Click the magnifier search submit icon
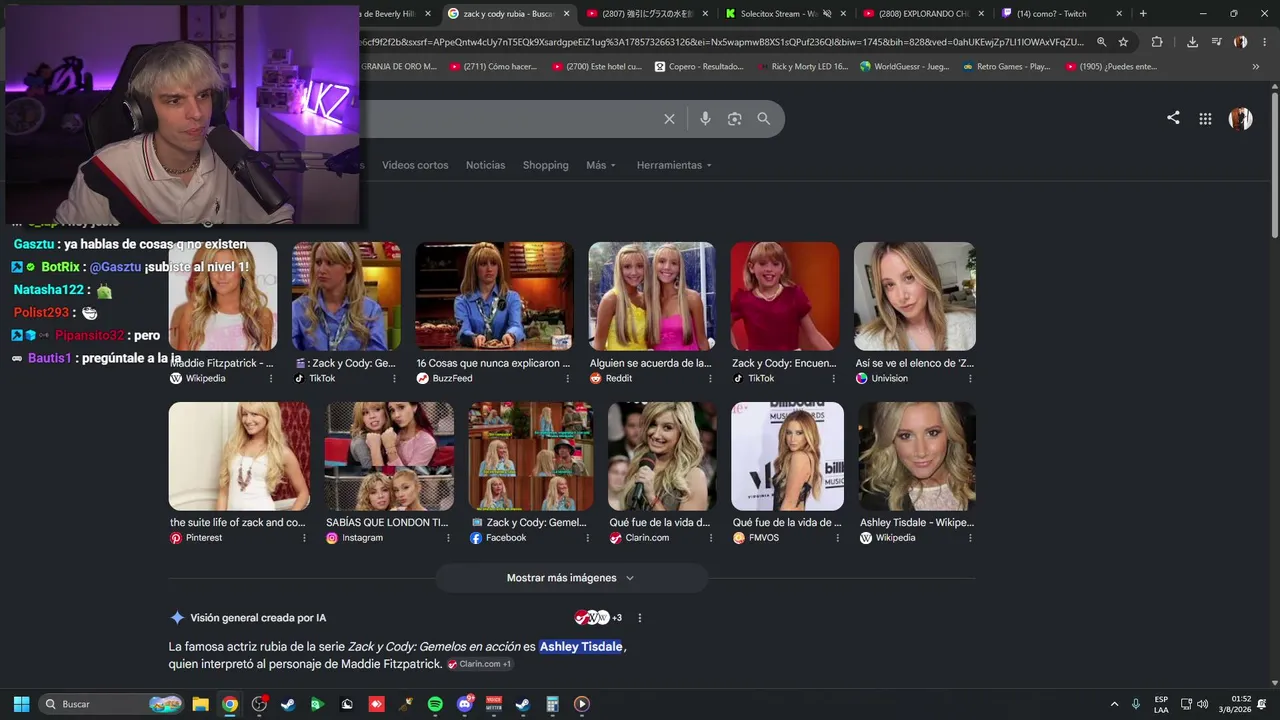The height and width of the screenshot is (720, 1280). coord(764,119)
